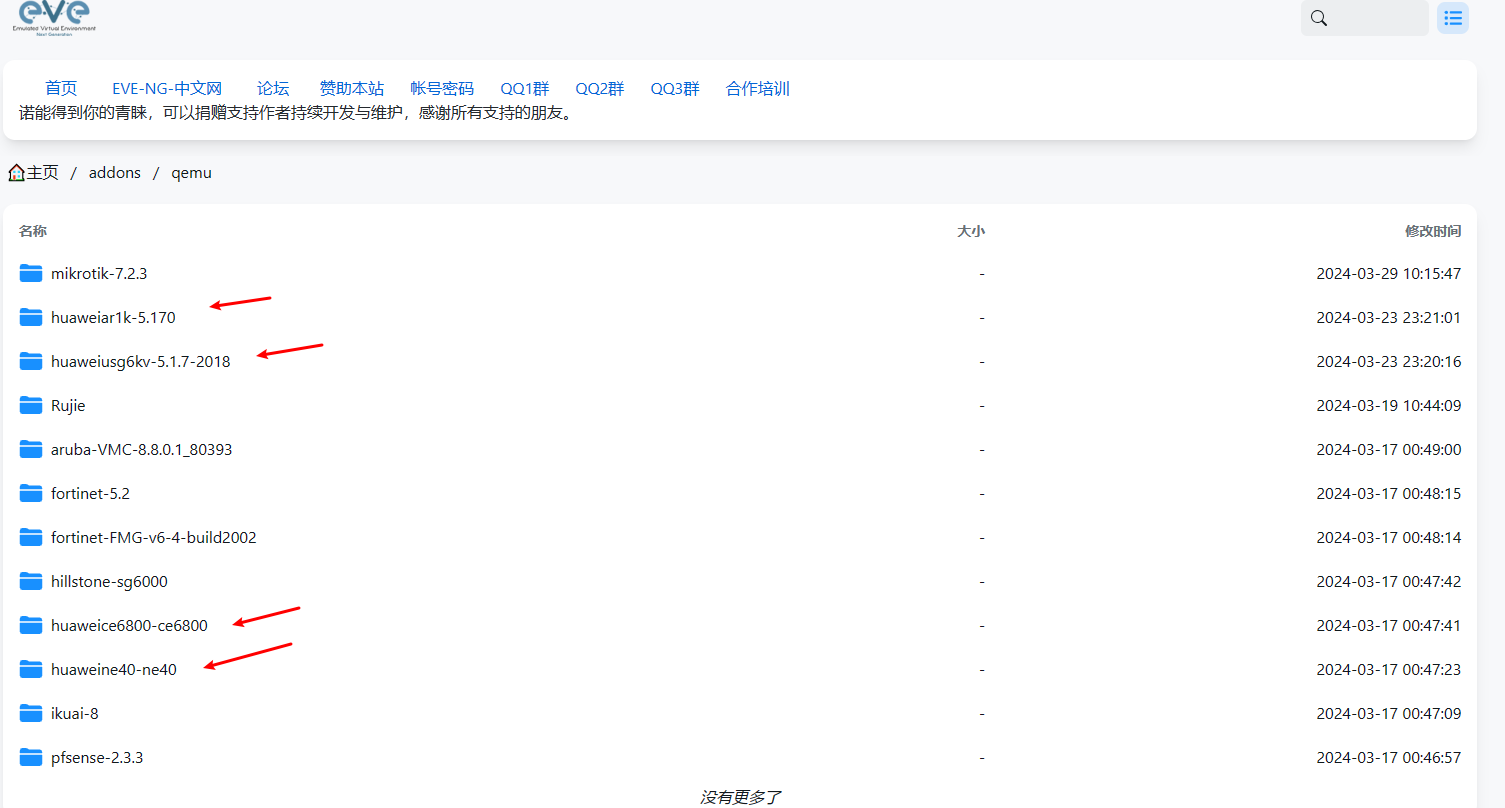
Task: Click the date 2024-03-17 00:48:14
Action: tap(1389, 537)
